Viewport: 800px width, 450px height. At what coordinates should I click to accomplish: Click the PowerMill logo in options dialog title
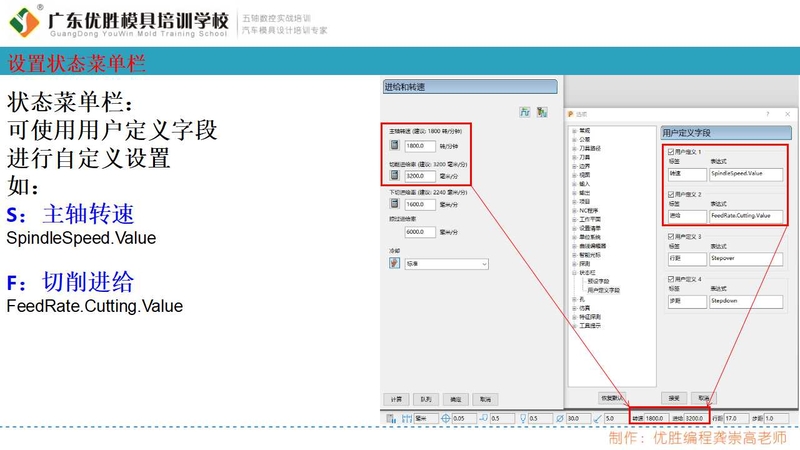[571, 114]
